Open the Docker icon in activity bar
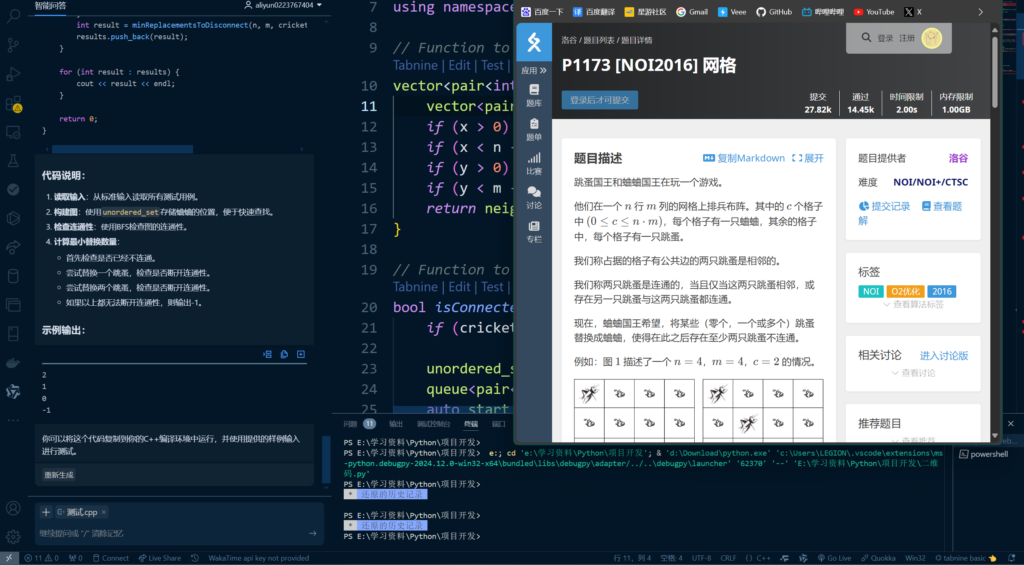 [x=13, y=361]
